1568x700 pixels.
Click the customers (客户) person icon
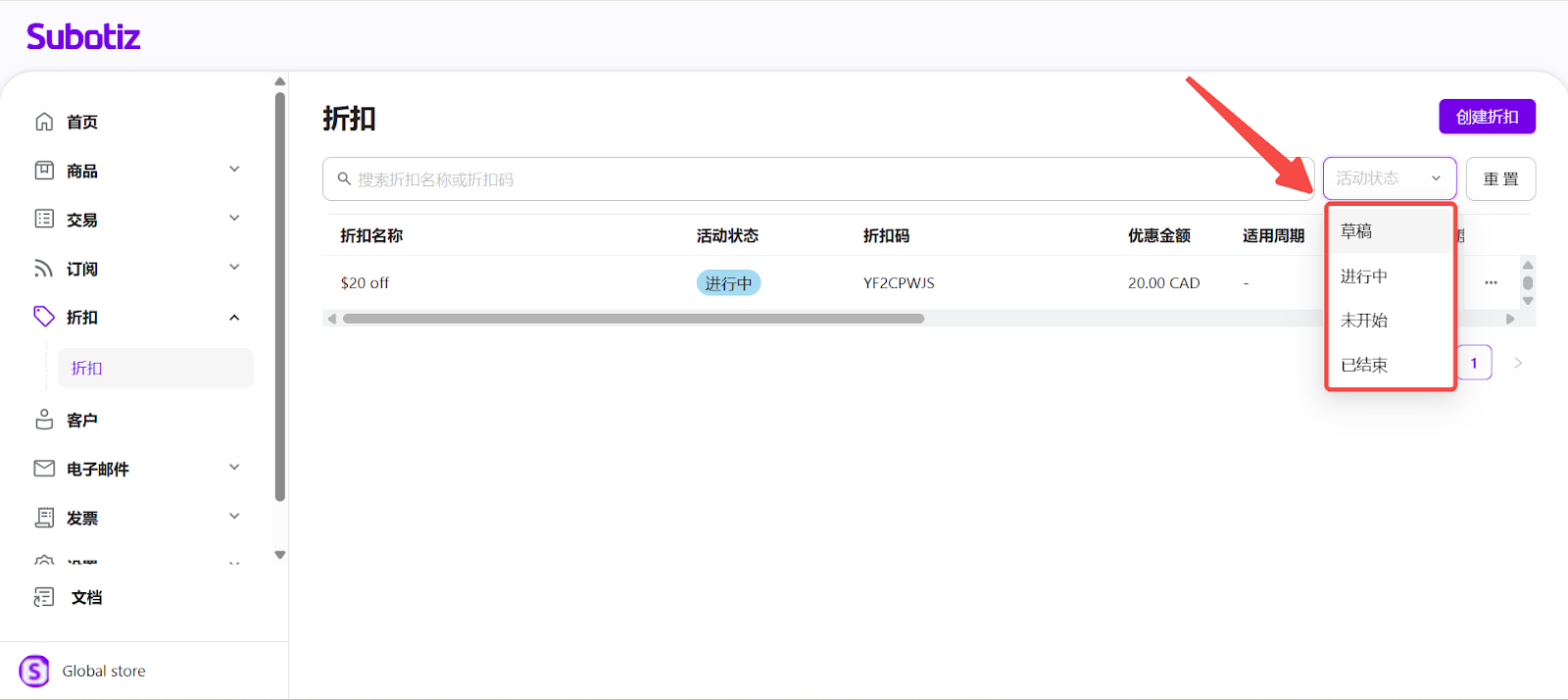pyautogui.click(x=44, y=420)
